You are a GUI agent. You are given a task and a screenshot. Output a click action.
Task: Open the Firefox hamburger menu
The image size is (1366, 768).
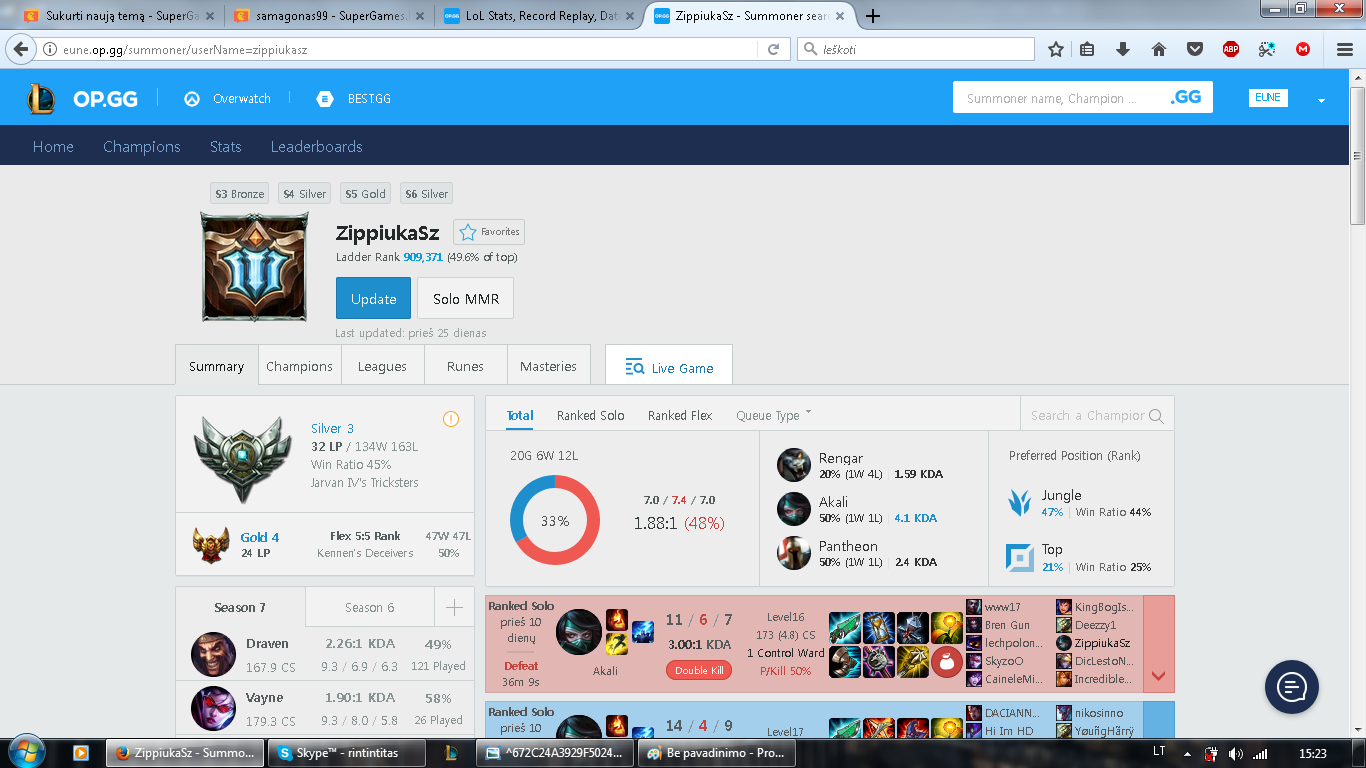[x=1345, y=49]
